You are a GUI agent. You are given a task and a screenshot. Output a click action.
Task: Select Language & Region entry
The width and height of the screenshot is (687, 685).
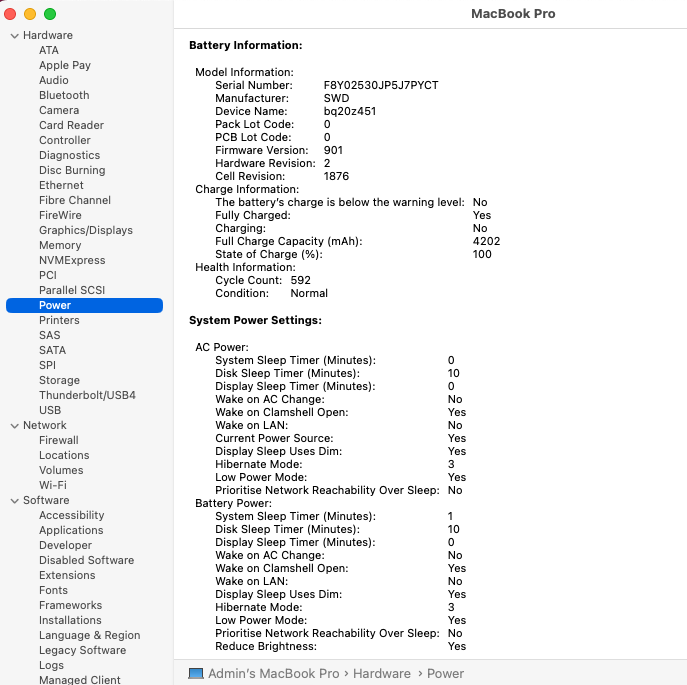(89, 635)
